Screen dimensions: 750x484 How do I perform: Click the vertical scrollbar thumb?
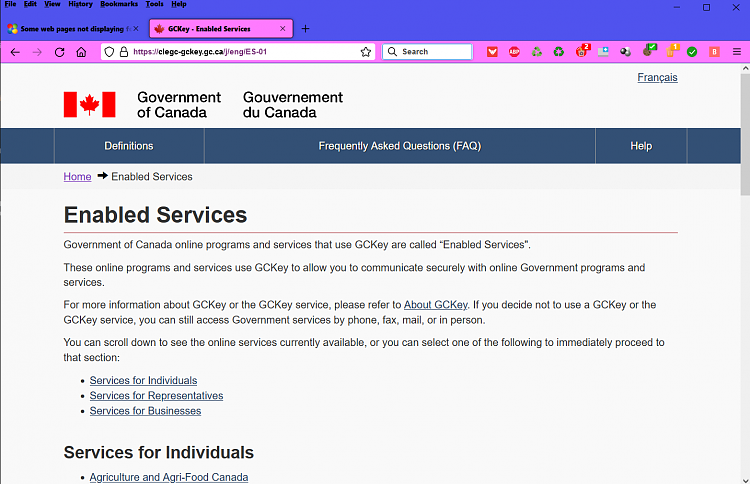(745, 134)
